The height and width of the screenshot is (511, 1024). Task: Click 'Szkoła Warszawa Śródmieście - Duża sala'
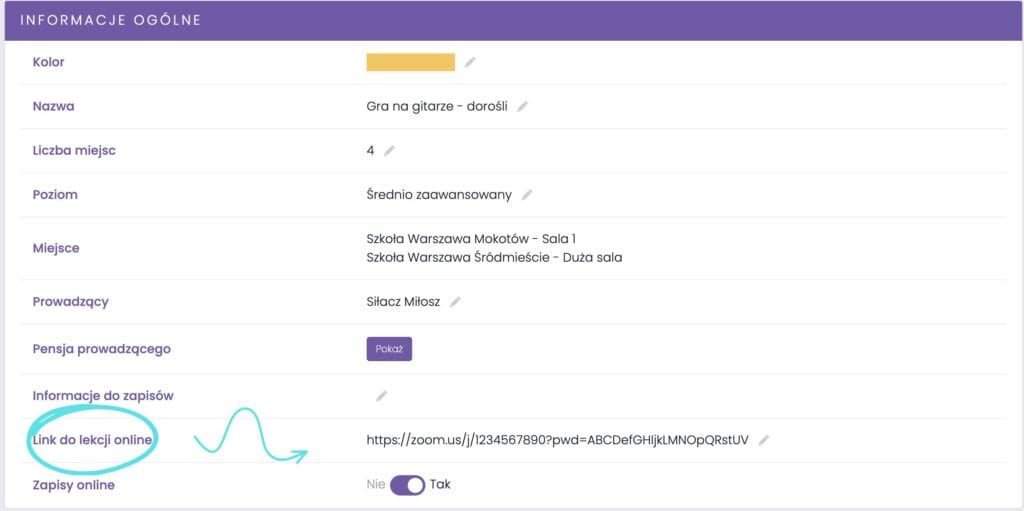494,257
